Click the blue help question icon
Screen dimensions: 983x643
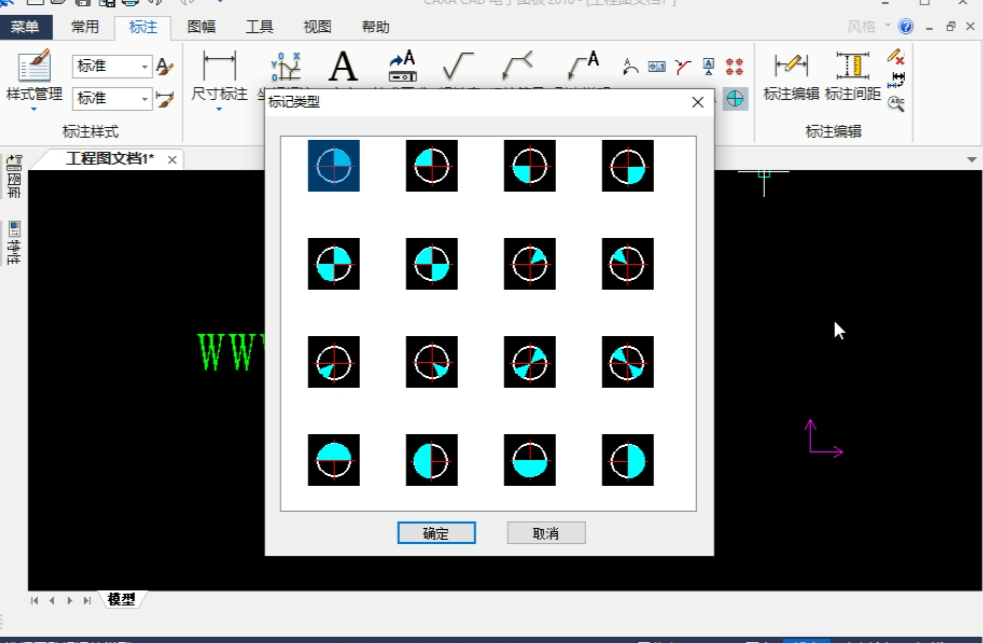point(906,26)
